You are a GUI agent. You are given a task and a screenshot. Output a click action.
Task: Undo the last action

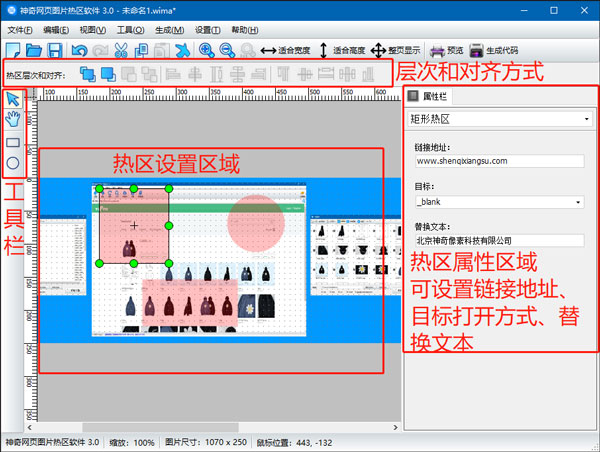[80, 50]
